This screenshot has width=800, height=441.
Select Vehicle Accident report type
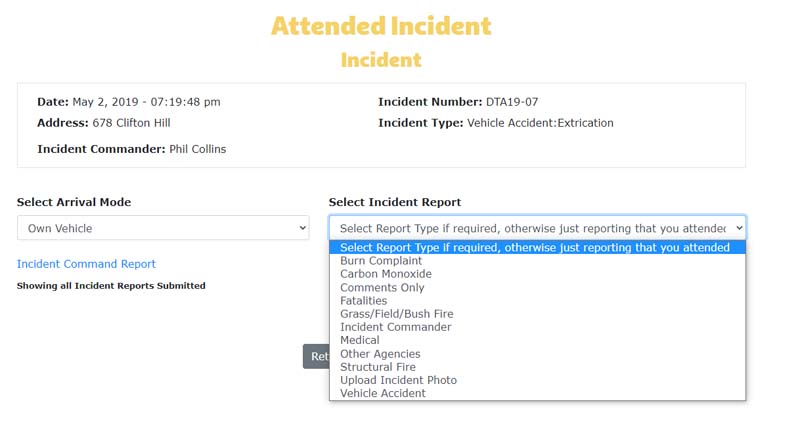pyautogui.click(x=382, y=394)
